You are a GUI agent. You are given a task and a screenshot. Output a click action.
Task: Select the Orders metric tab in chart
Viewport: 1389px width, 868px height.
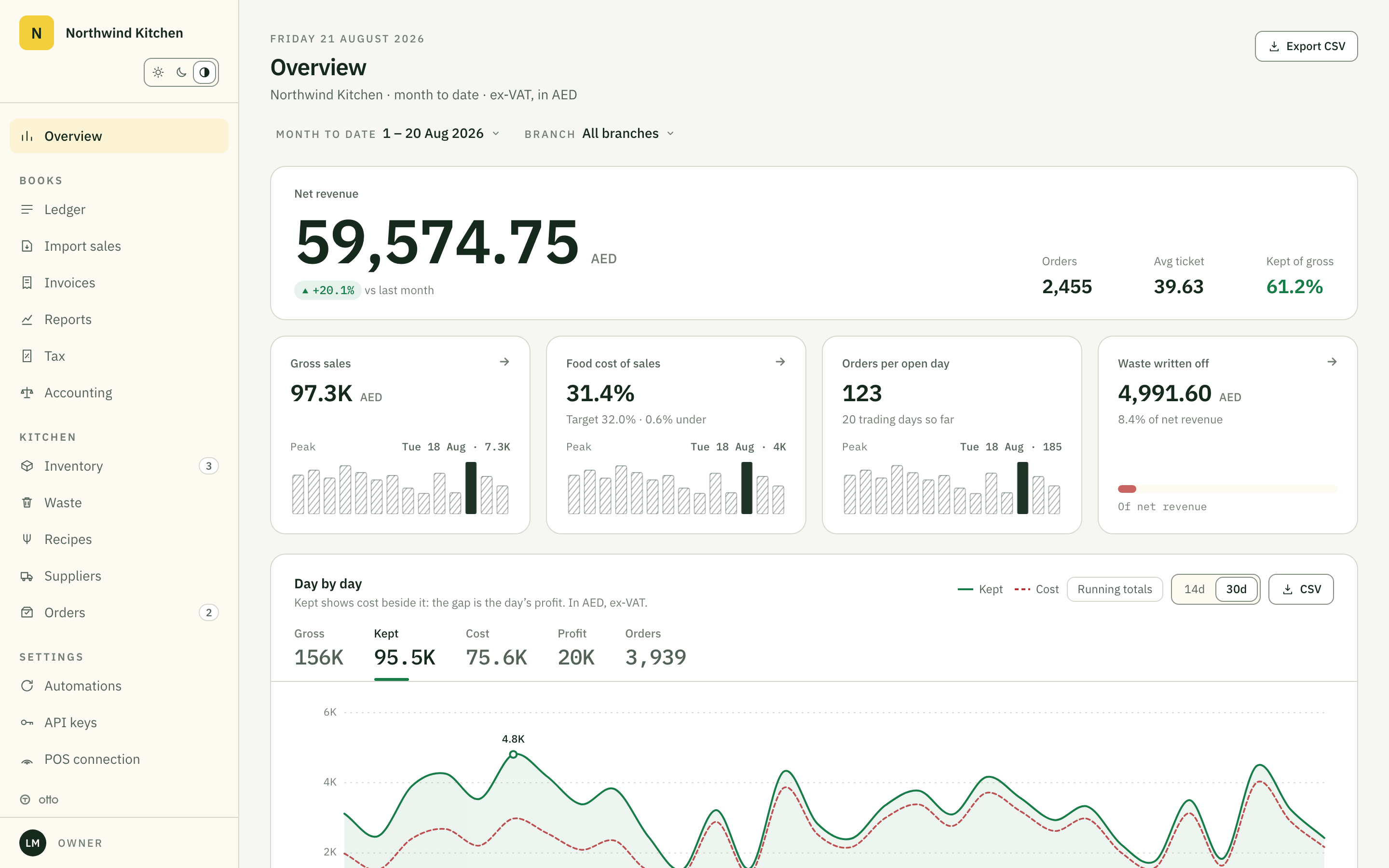(655, 649)
